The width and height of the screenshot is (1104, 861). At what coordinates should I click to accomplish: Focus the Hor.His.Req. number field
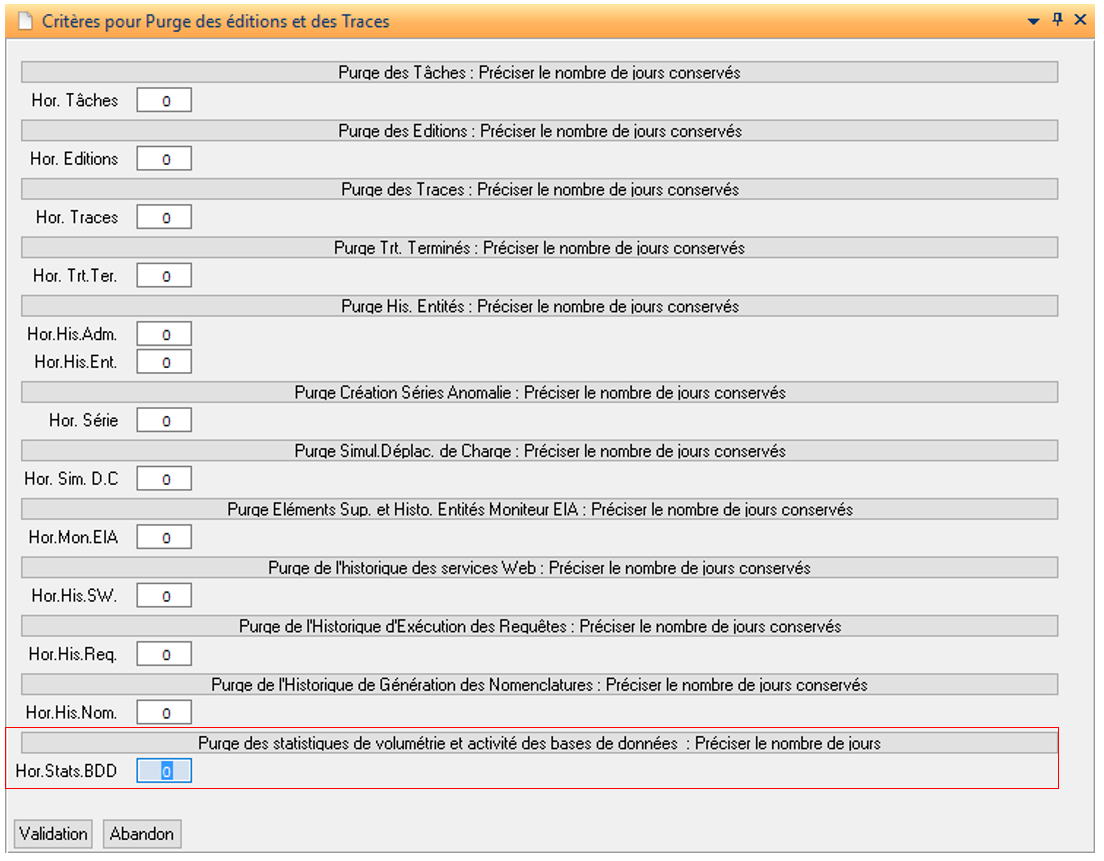[164, 655]
